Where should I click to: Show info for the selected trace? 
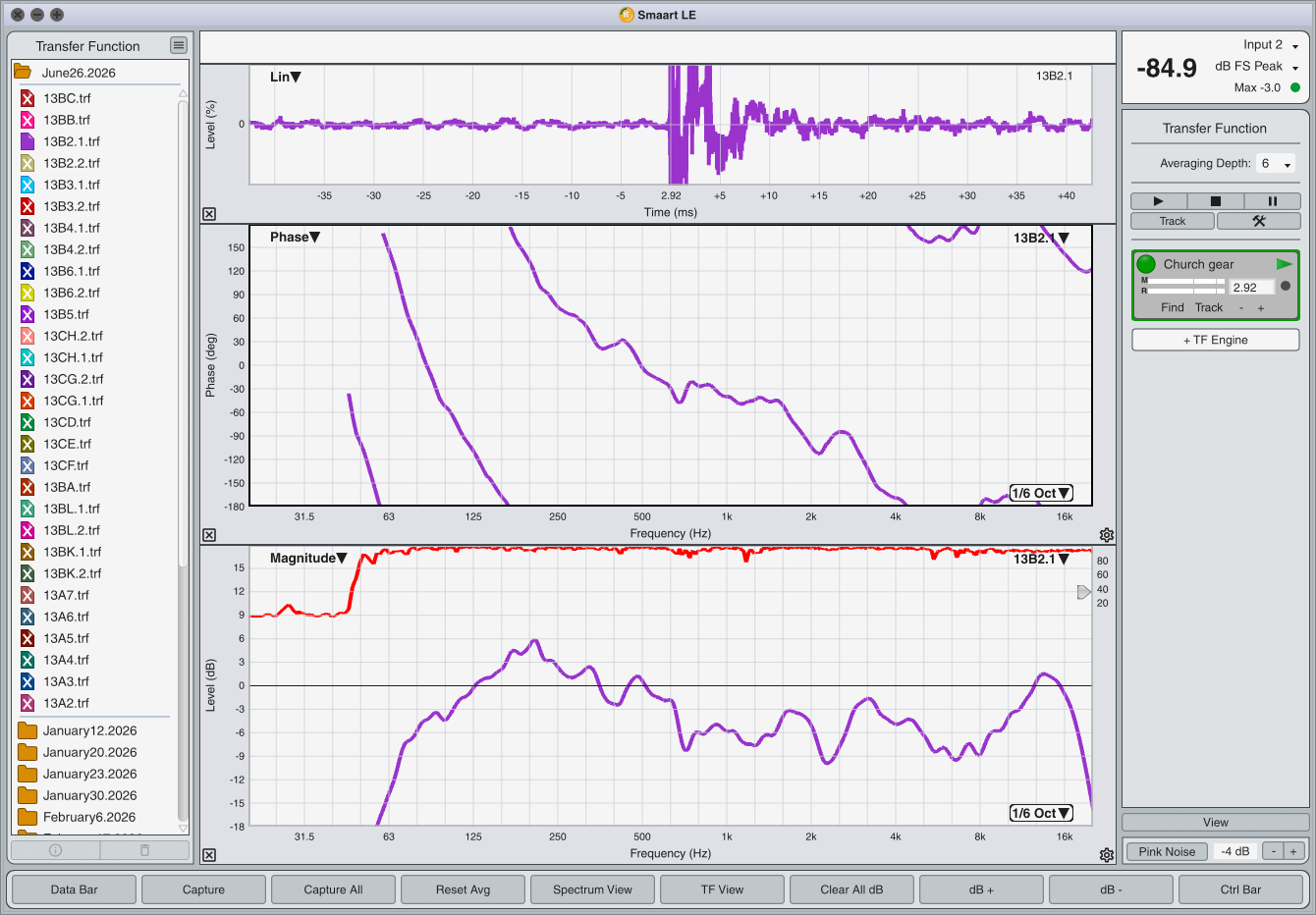point(56,850)
